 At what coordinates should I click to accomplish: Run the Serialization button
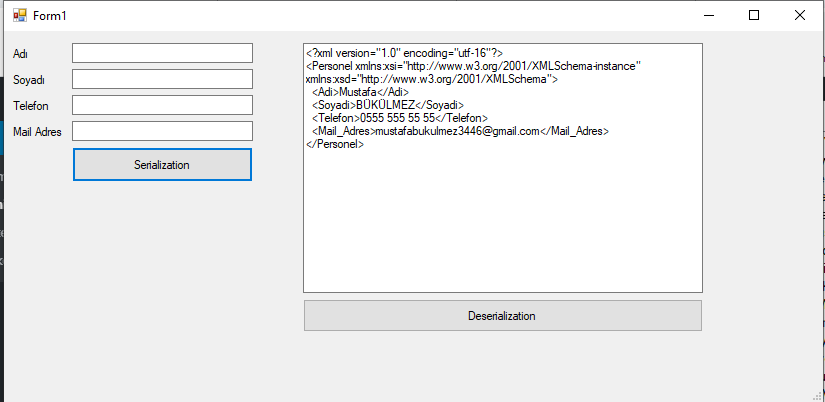(162, 165)
